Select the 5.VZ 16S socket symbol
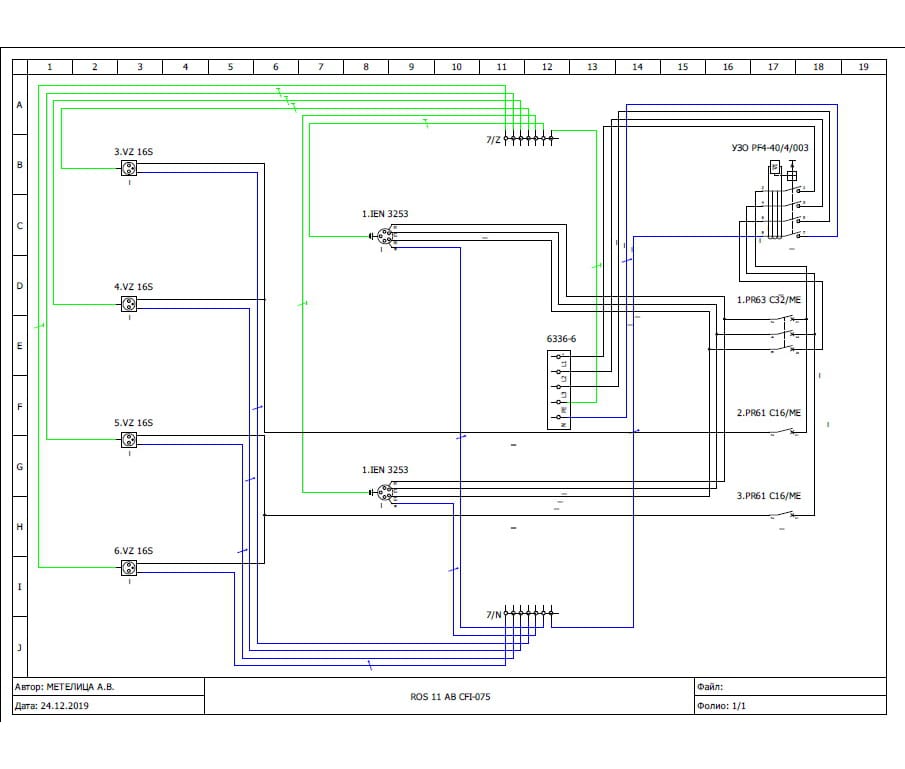 (x=129, y=440)
